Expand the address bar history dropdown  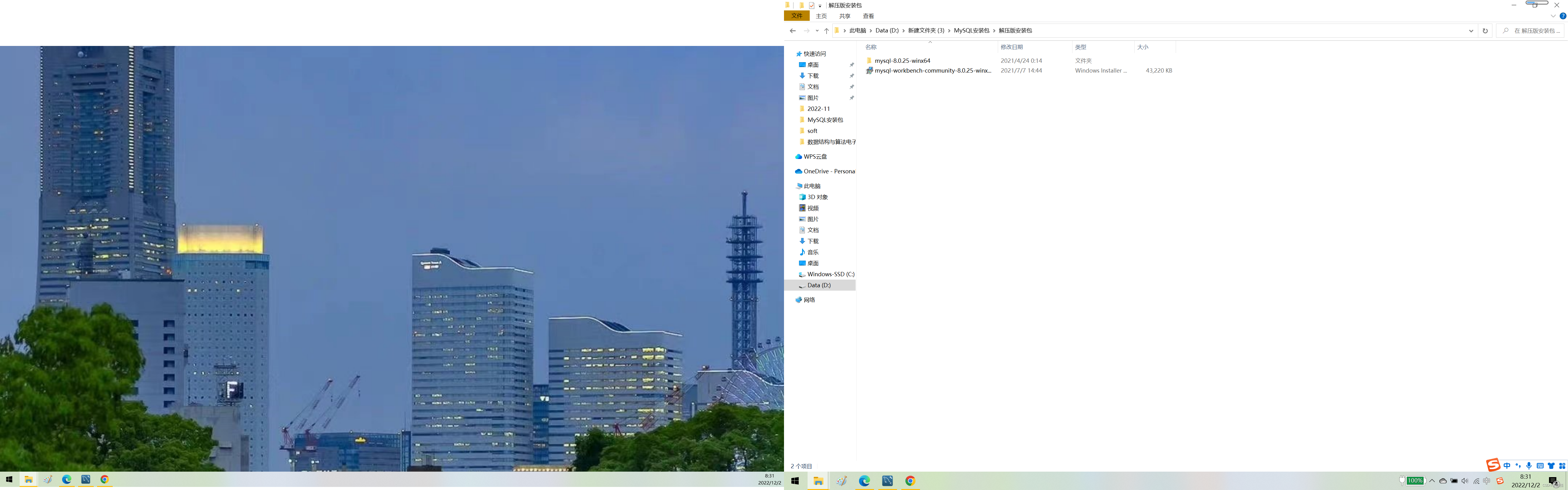[x=1471, y=30]
